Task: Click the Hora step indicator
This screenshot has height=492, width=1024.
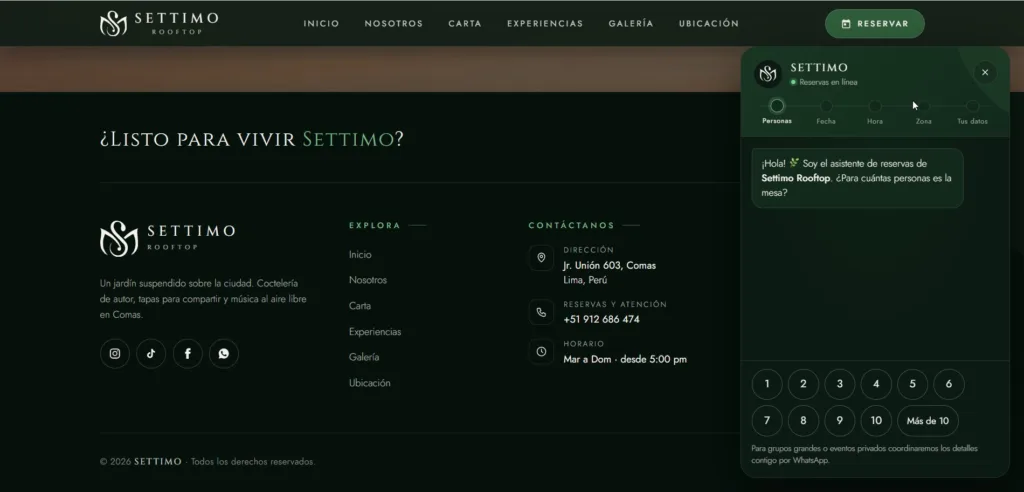Action: point(875,112)
